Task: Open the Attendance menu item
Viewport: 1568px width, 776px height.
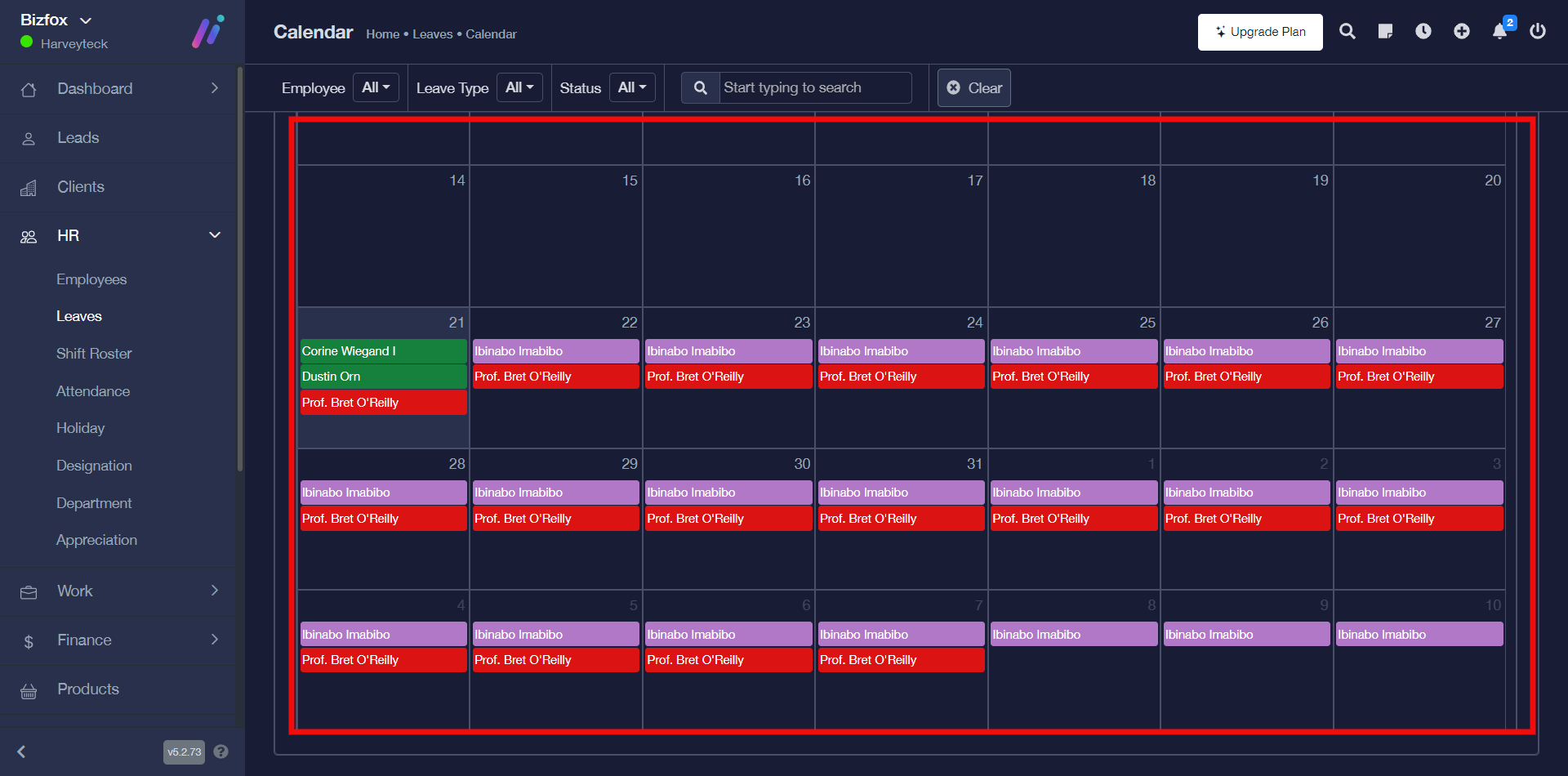Action: (x=93, y=391)
